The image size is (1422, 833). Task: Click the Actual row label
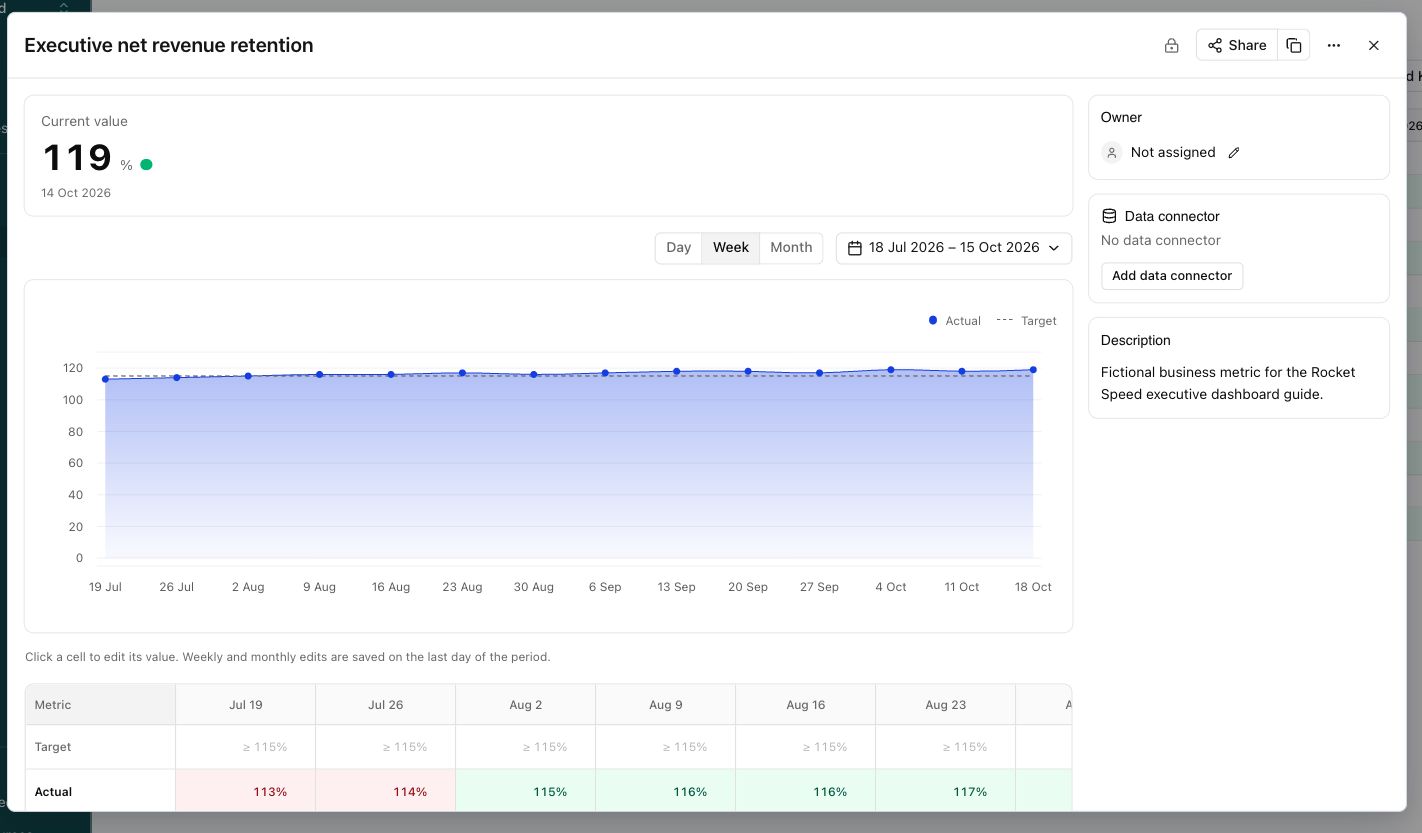pos(54,792)
